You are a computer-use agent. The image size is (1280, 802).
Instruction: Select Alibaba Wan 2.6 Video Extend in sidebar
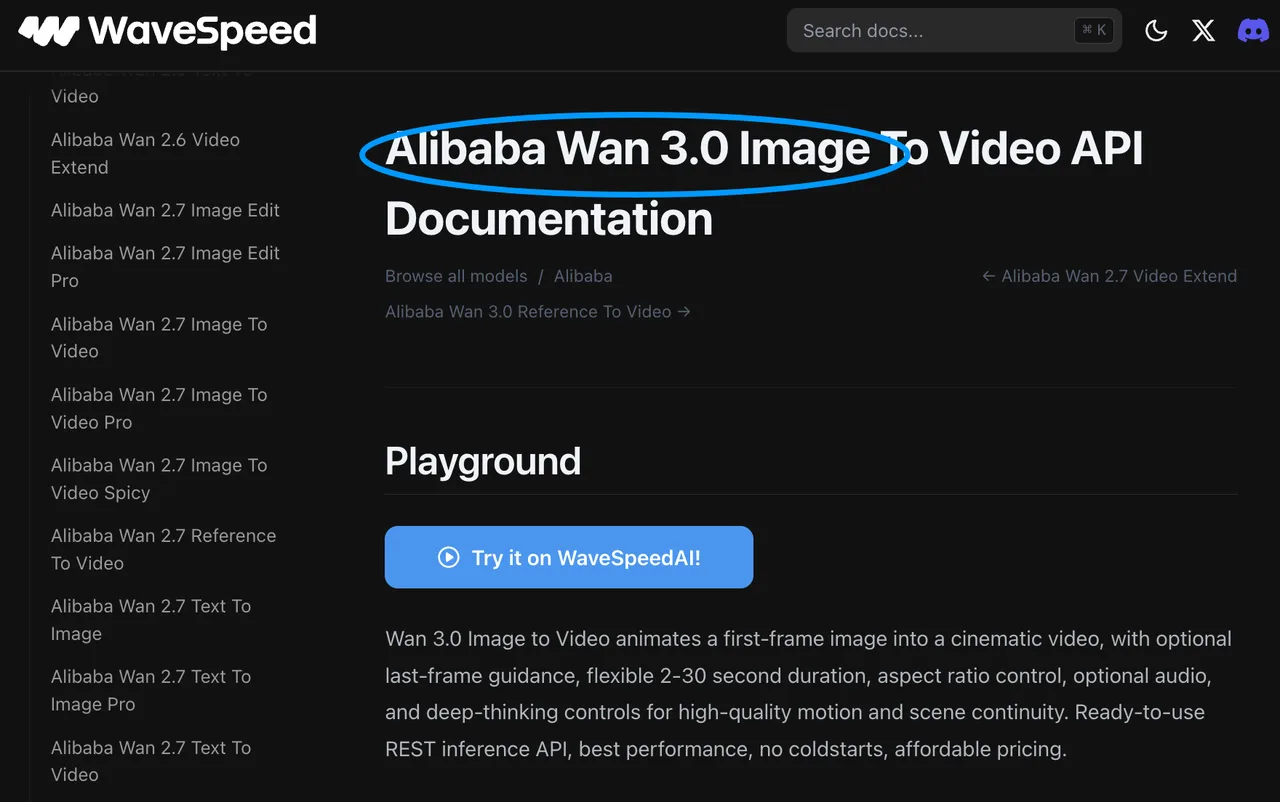(x=146, y=153)
